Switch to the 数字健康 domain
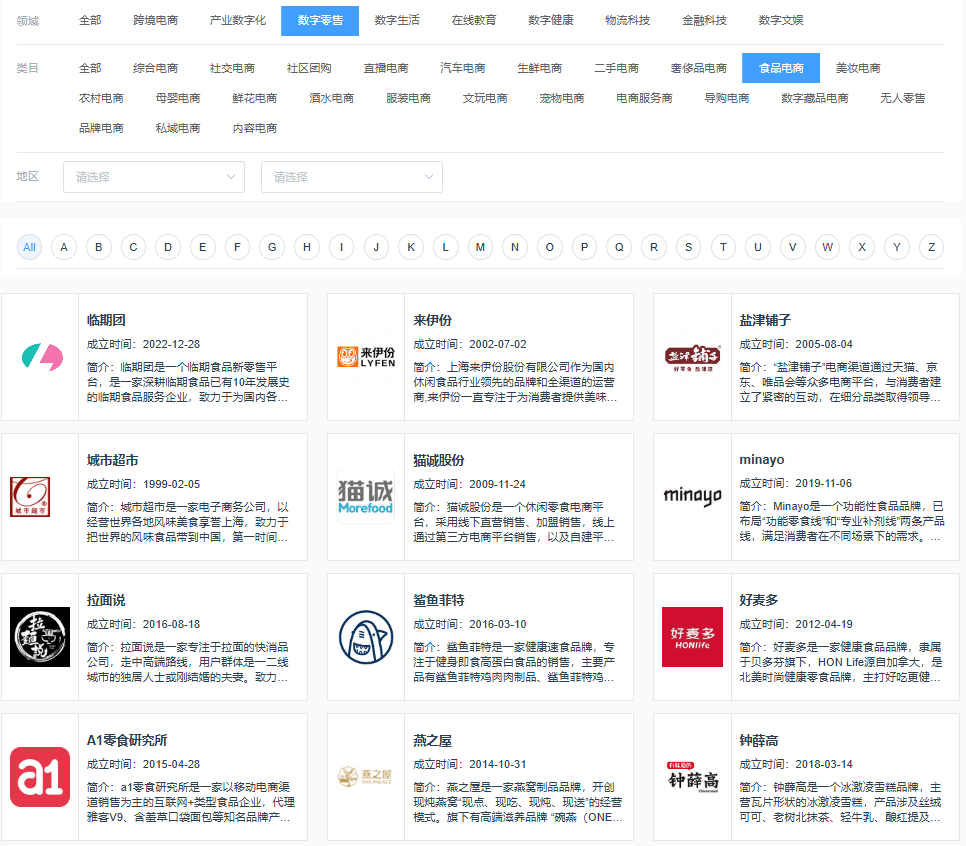Viewport: 966px width, 846px height. pos(551,20)
